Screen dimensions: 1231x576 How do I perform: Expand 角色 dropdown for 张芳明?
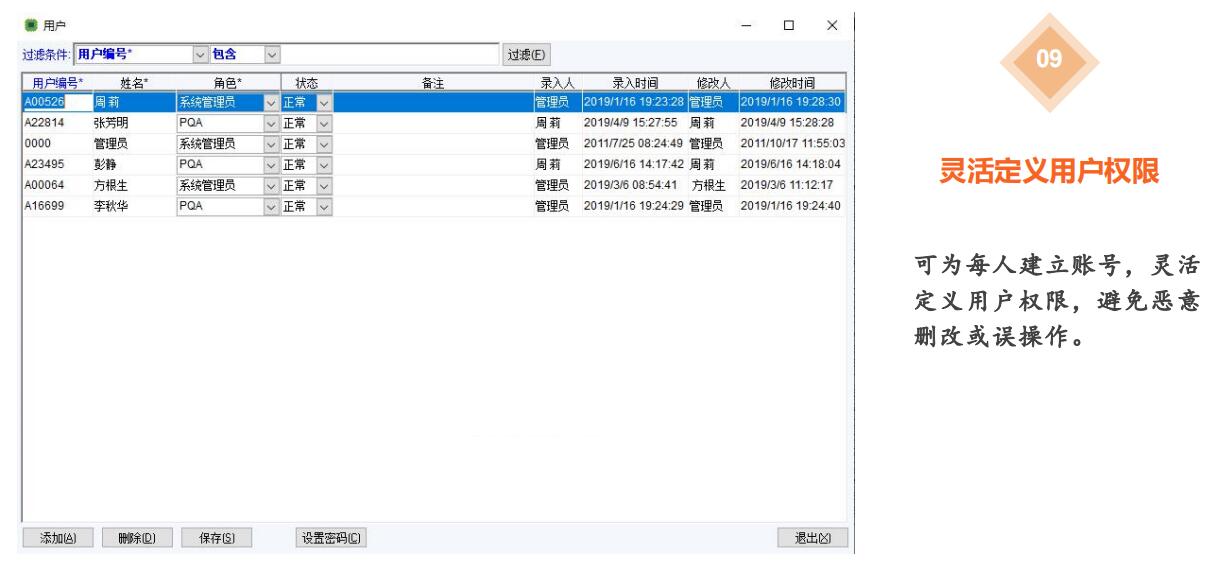pos(270,122)
